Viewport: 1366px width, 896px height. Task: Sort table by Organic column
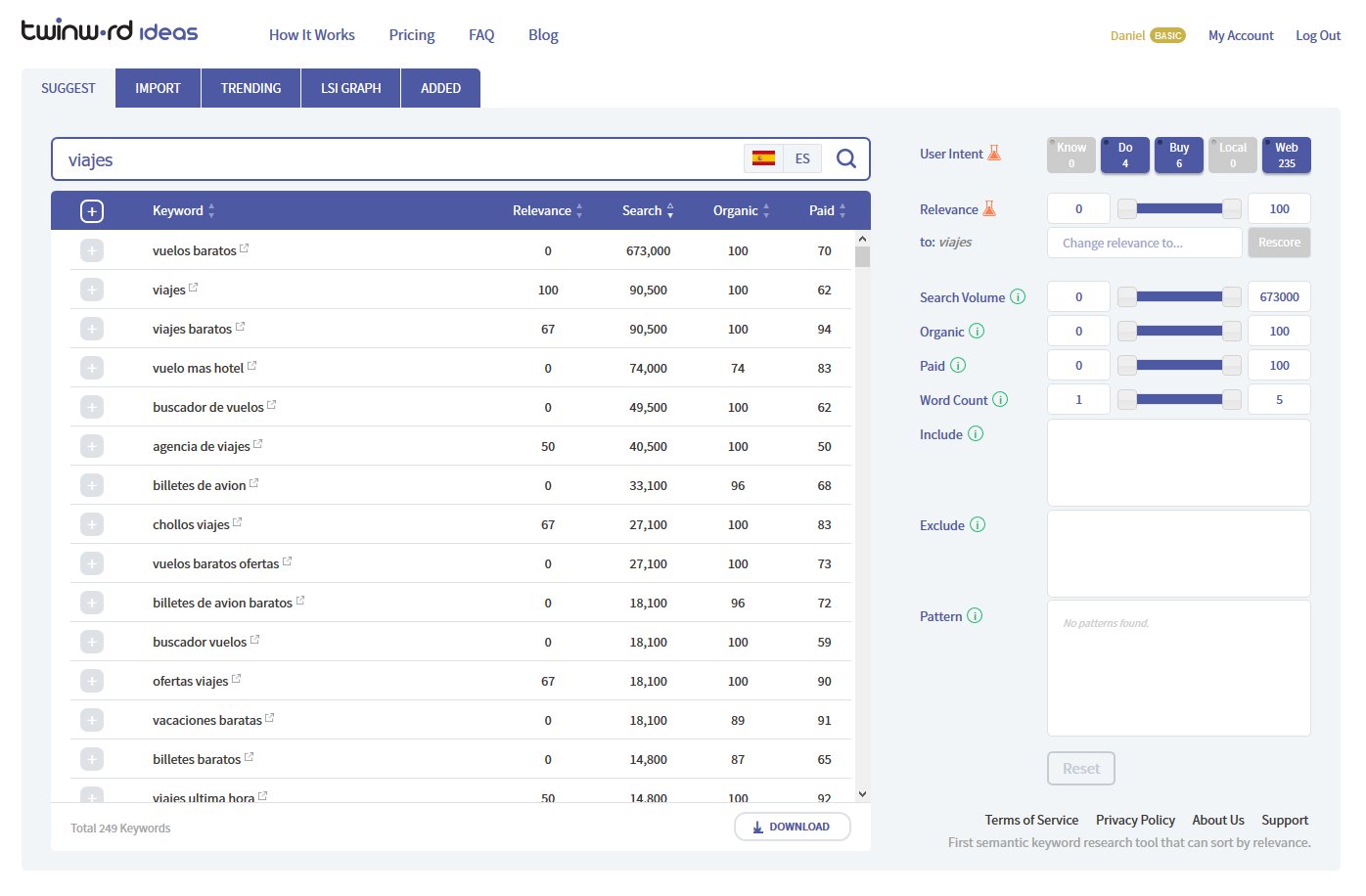[741, 210]
